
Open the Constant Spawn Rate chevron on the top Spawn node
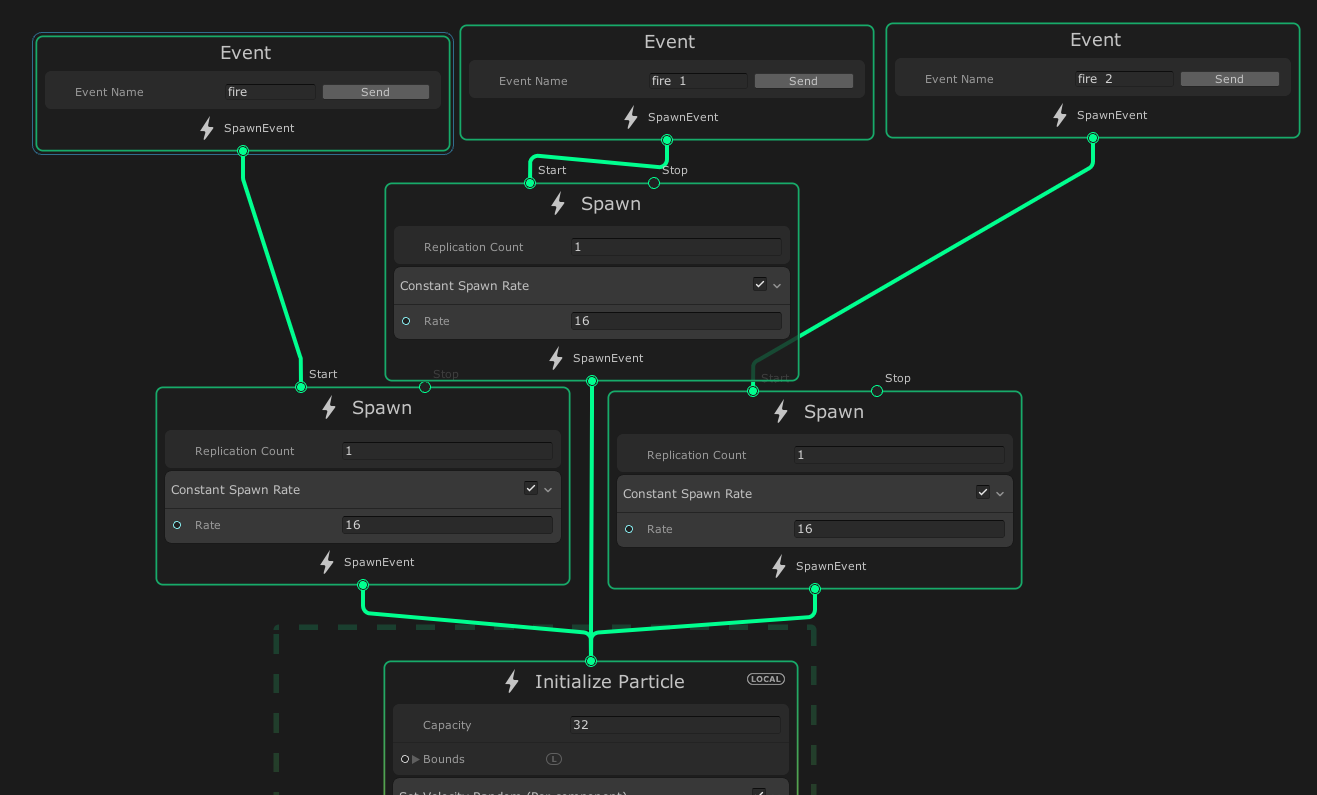point(775,285)
